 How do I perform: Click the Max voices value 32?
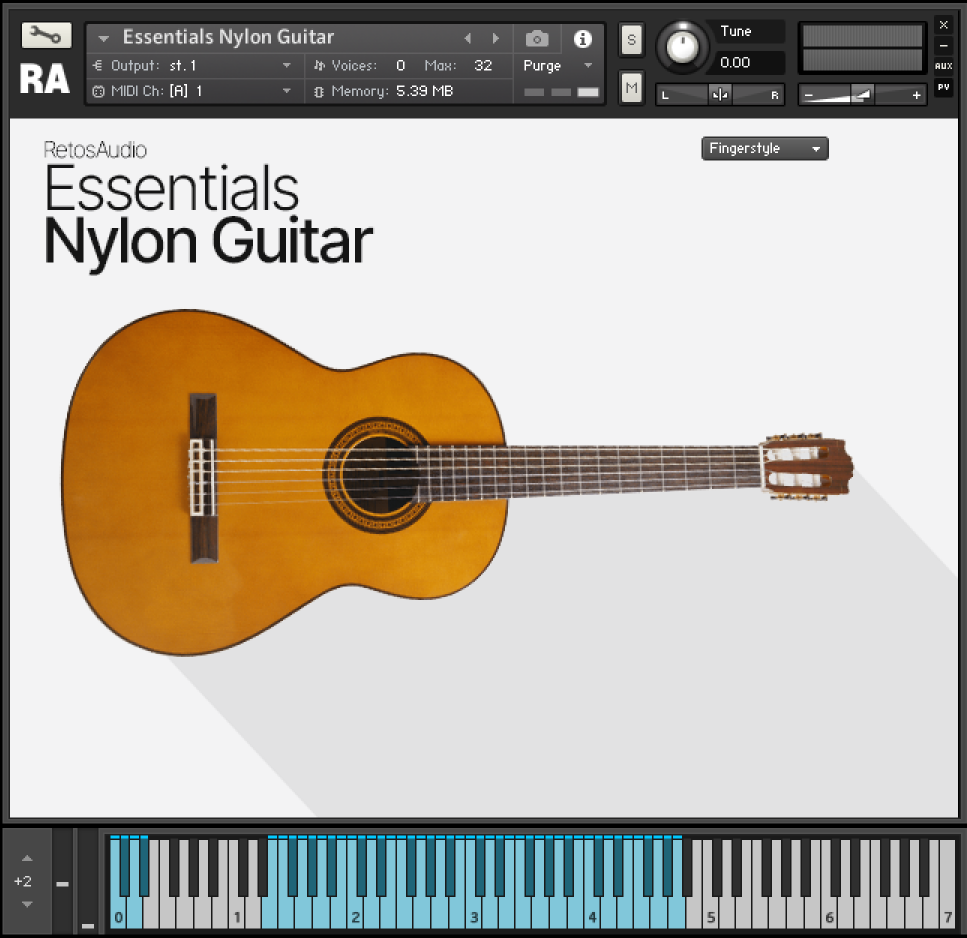(483, 66)
